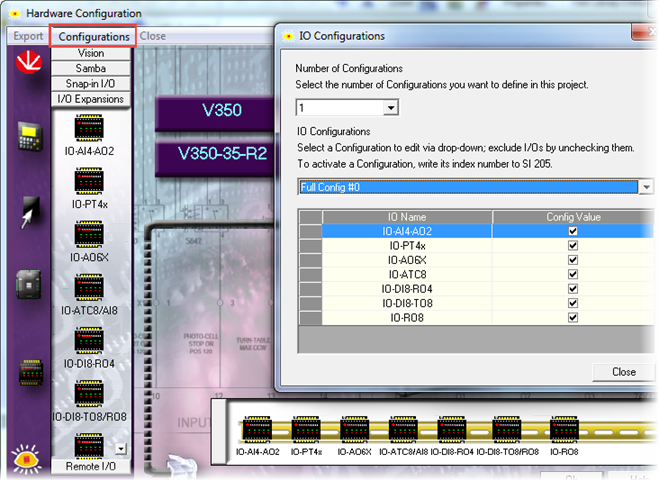Select the IO-DI8-RO4 row name cell
Image resolution: width=659 pixels, height=481 pixels.
coord(407,289)
